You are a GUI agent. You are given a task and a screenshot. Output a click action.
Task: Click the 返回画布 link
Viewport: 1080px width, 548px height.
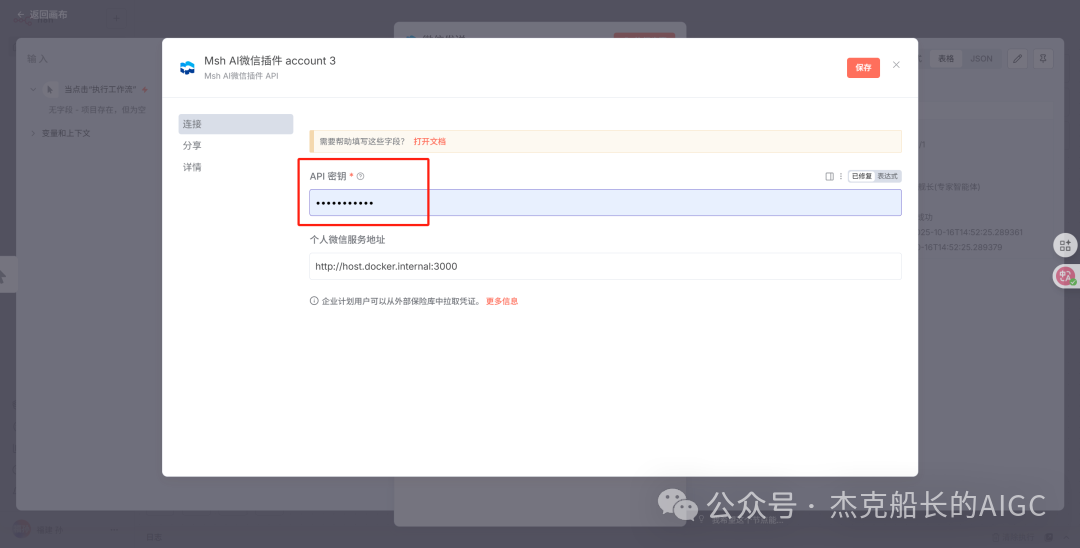pyautogui.click(x=48, y=14)
